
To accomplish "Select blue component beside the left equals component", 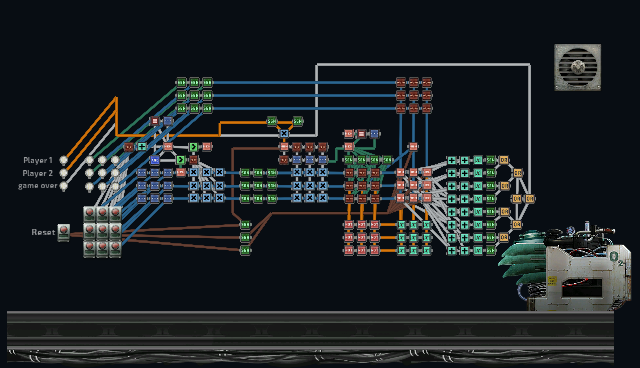I will (x=168, y=121).
